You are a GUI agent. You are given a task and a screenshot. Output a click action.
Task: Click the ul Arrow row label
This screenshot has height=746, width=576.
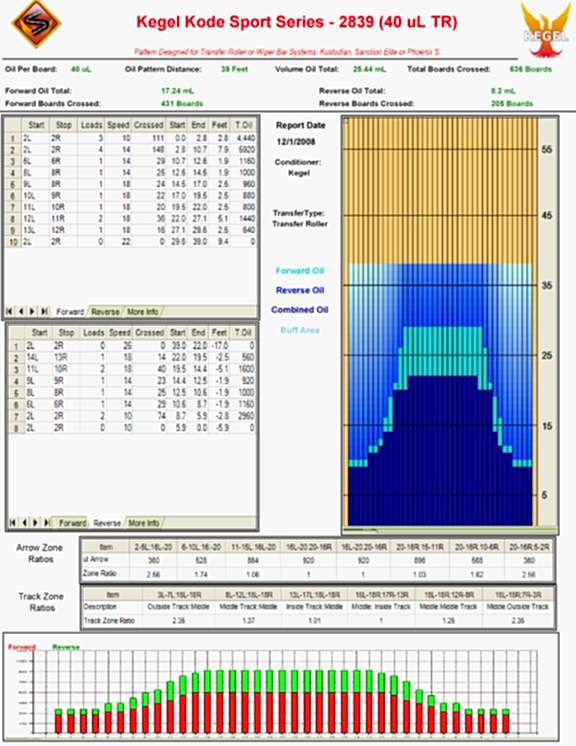pyautogui.click(x=96, y=559)
